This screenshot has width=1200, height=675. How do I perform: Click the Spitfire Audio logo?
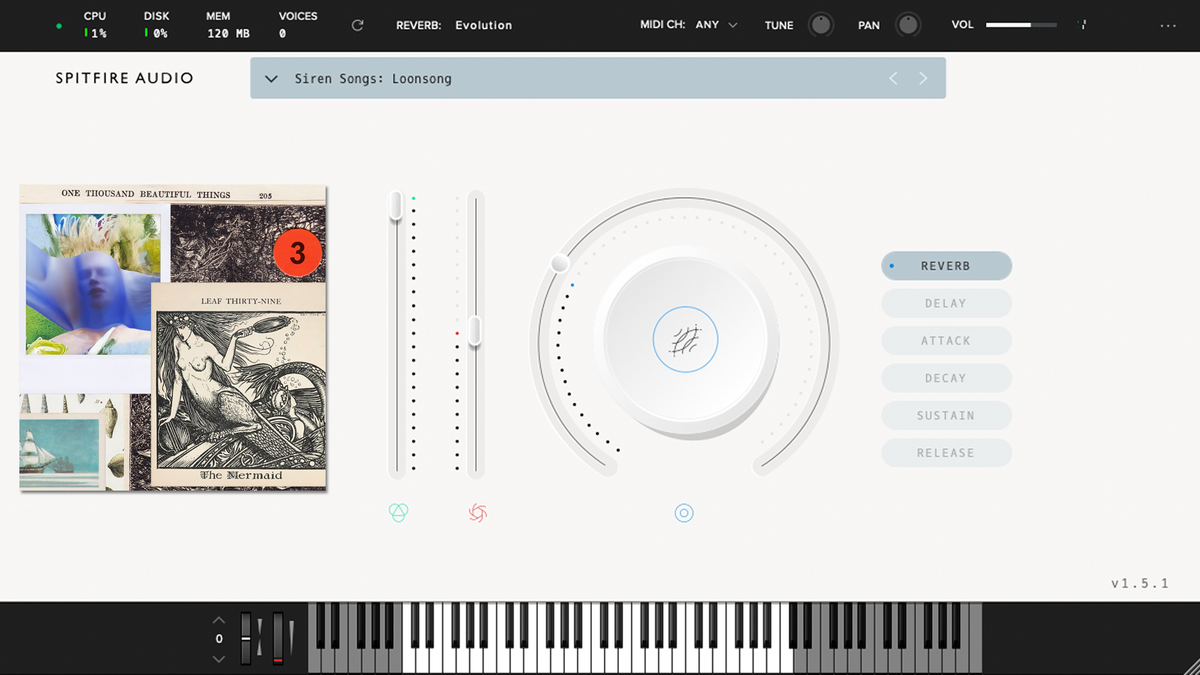point(124,77)
